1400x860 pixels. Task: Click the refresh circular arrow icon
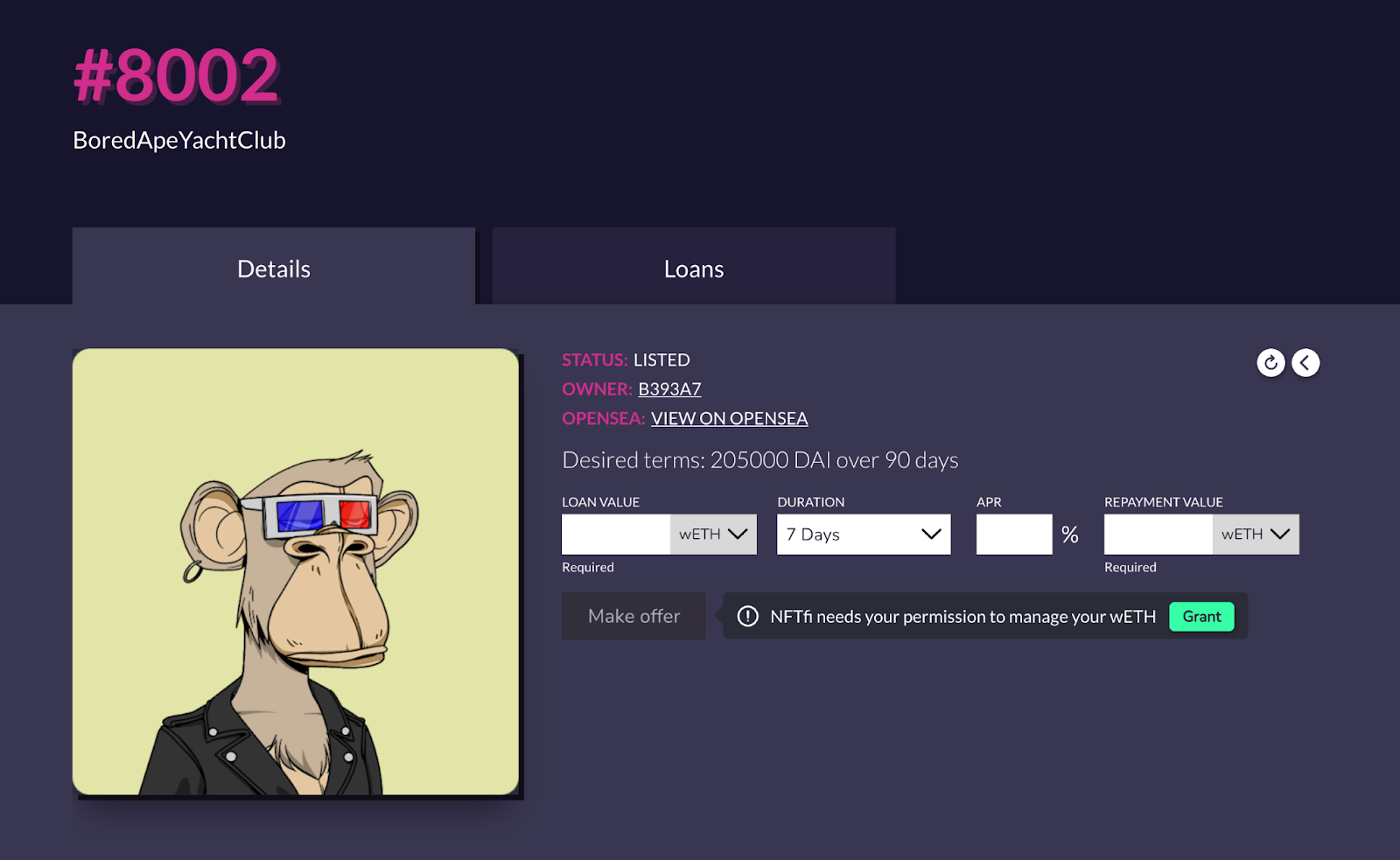pyautogui.click(x=1270, y=362)
